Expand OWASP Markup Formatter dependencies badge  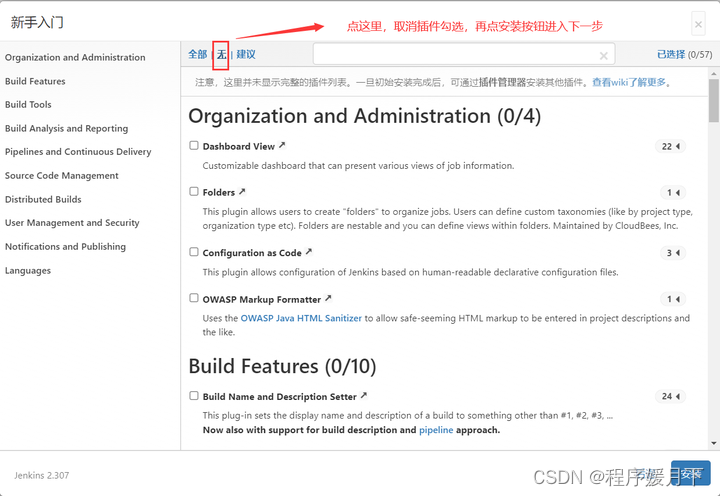(x=673, y=299)
